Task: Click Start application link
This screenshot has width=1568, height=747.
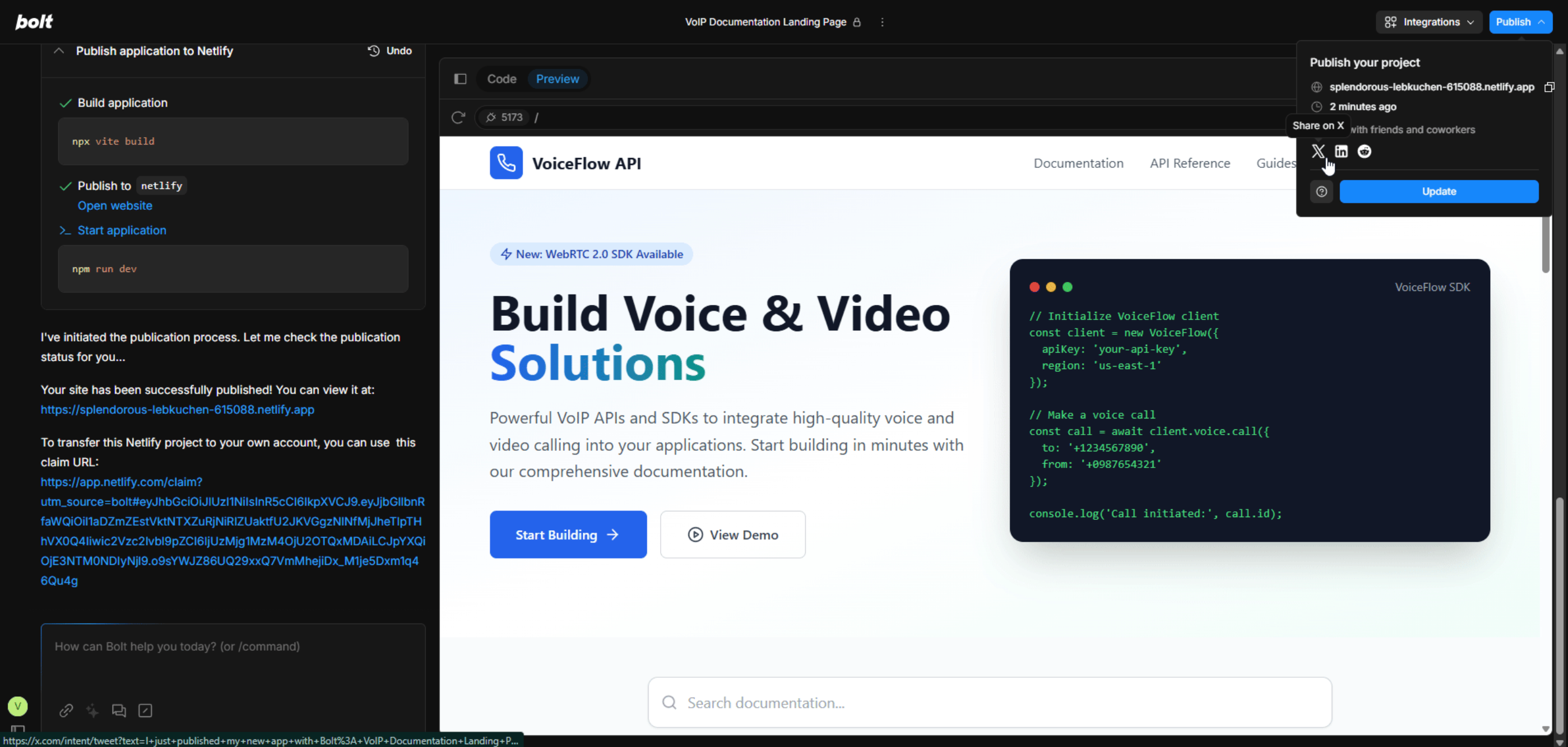Action: tap(122, 230)
